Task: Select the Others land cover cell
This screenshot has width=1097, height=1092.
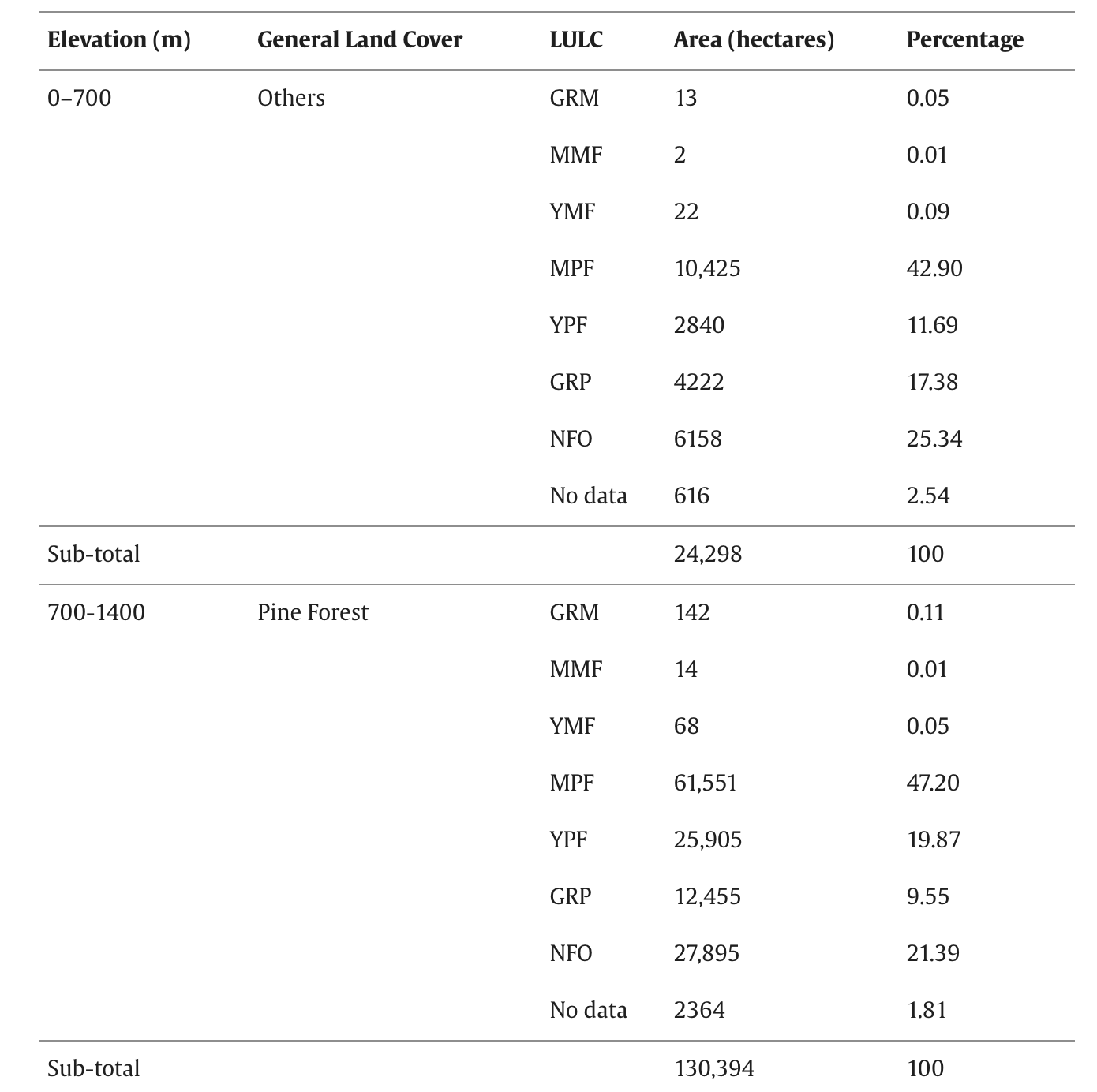Action: tap(291, 98)
